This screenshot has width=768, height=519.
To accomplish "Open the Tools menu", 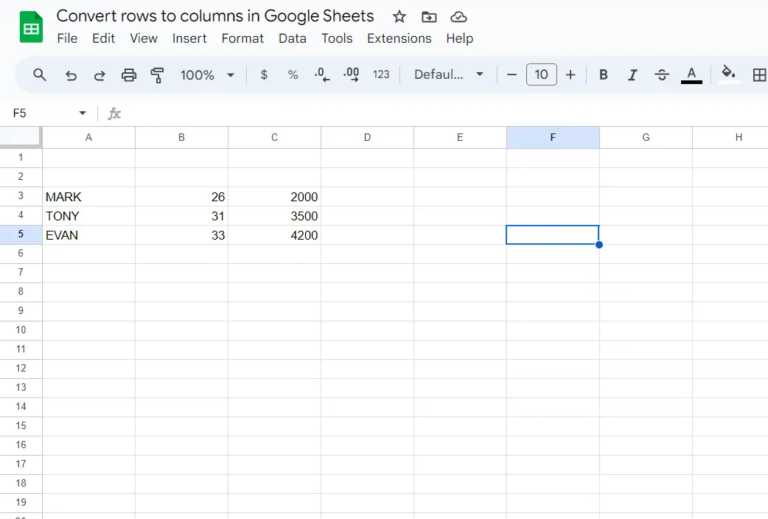I will coord(337,38).
